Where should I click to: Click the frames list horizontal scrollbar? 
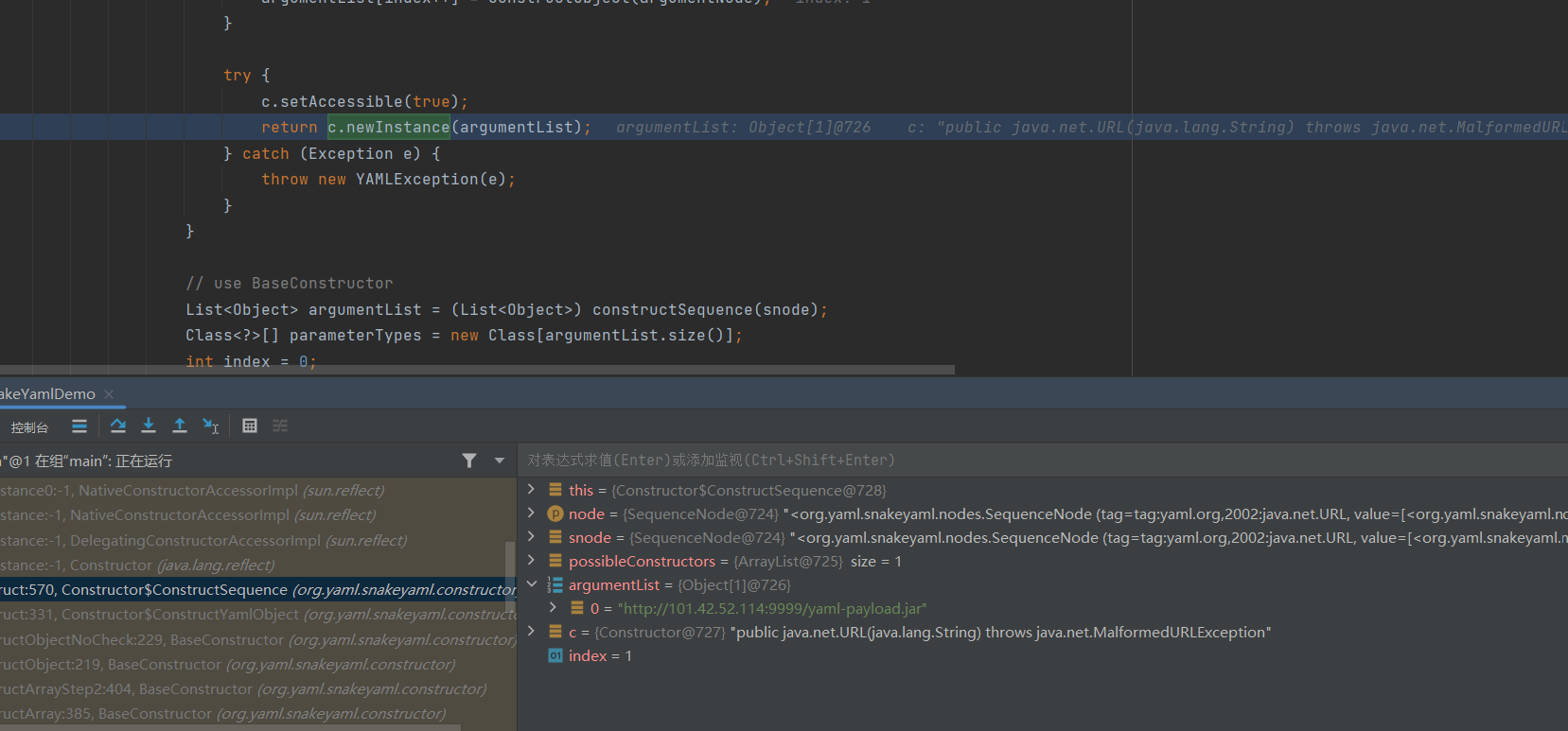[230, 727]
